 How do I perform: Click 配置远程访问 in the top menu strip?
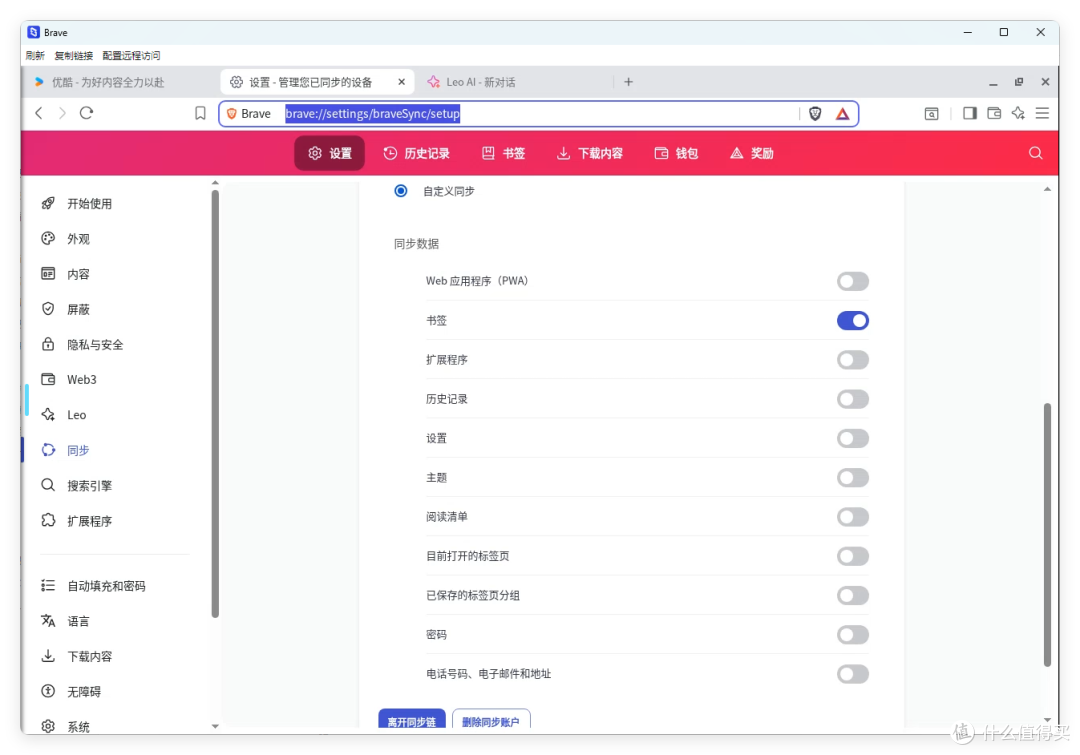tap(132, 56)
